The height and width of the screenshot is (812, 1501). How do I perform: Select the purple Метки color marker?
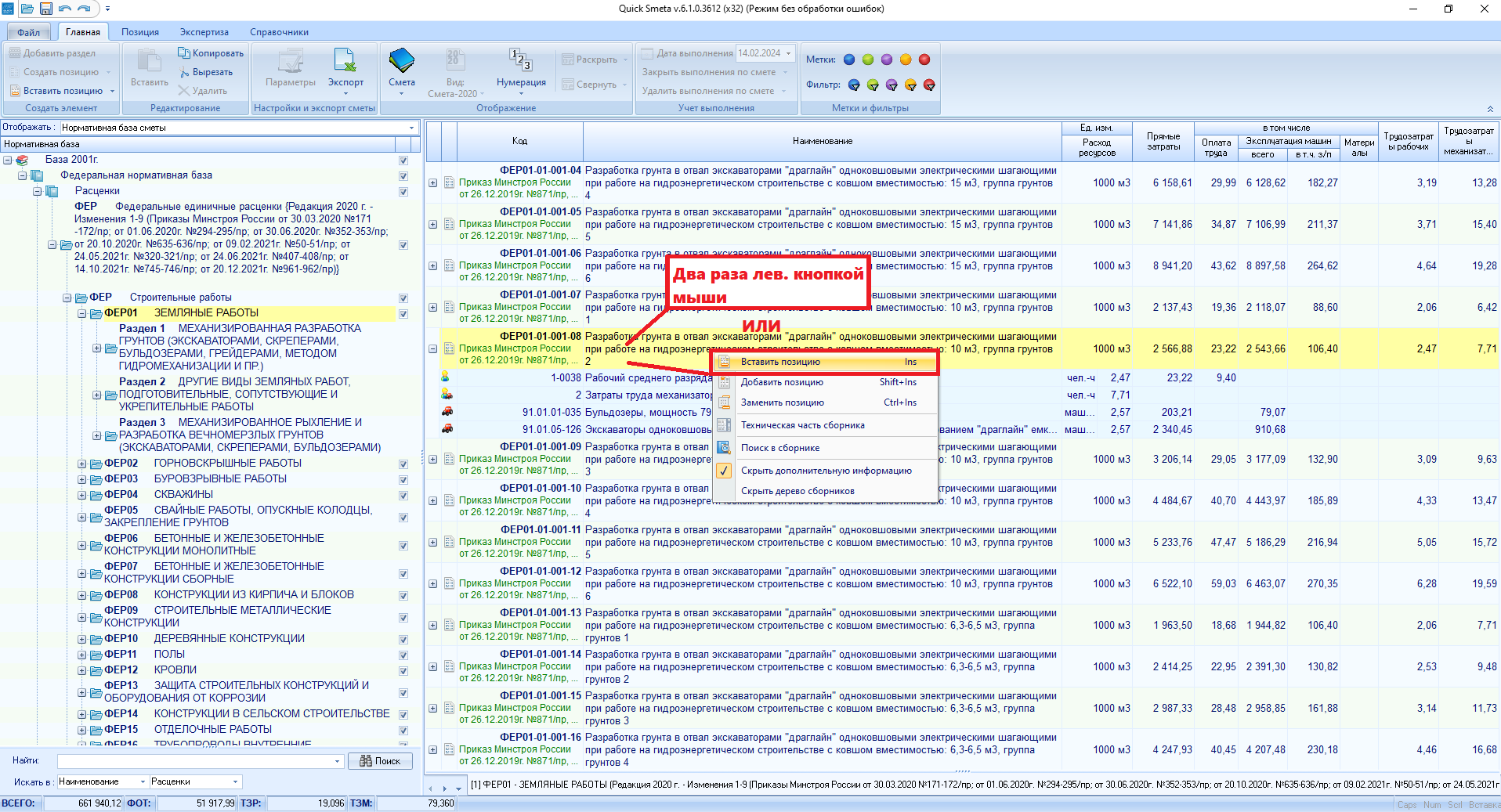(x=887, y=60)
